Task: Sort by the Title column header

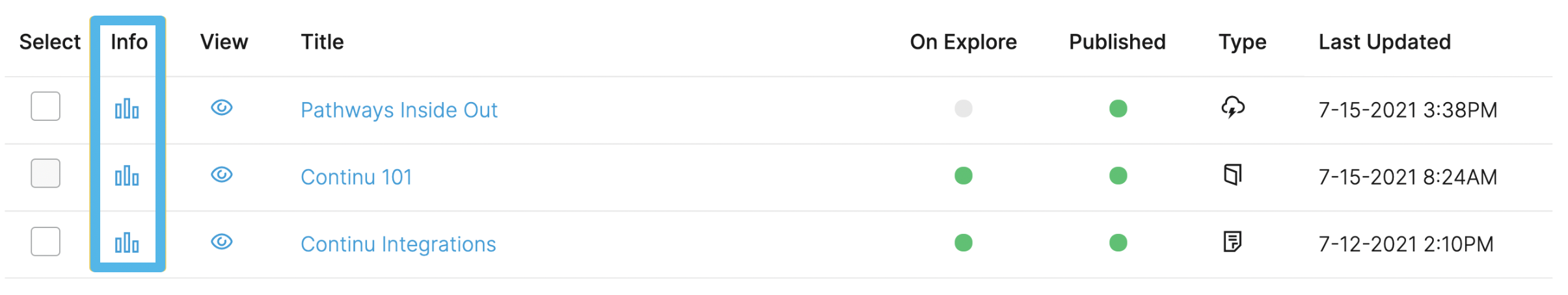Action: coord(322,42)
